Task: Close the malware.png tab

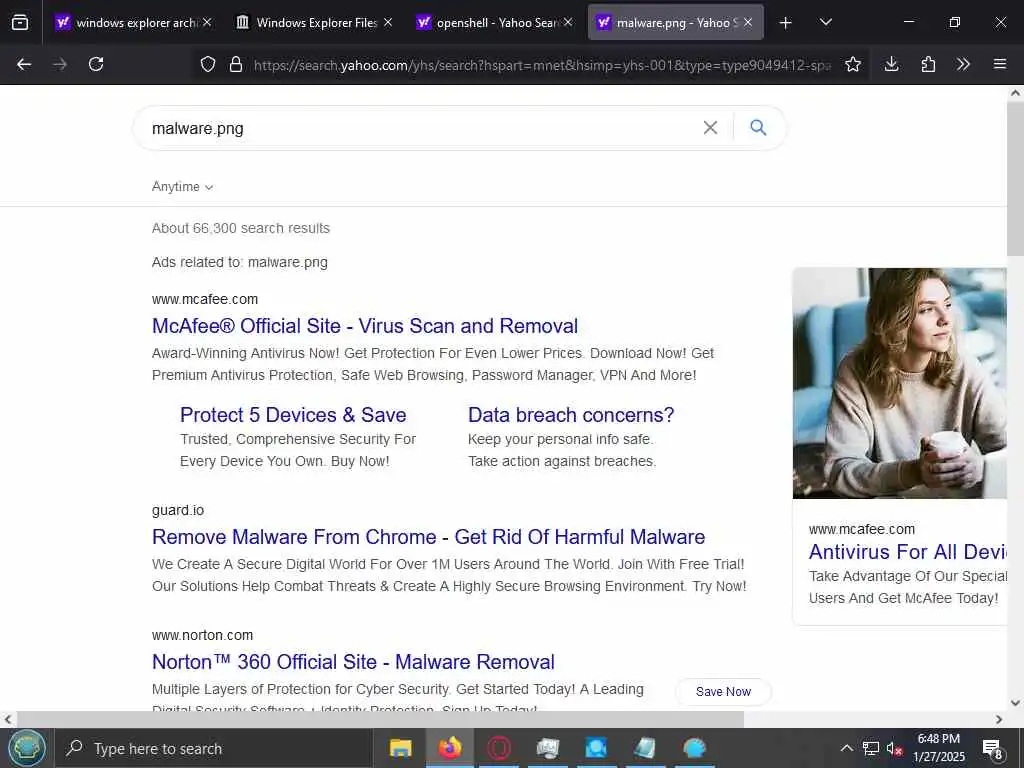Action: pos(748,22)
